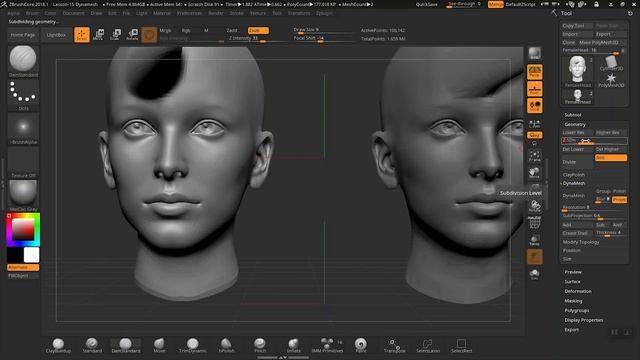The height and width of the screenshot is (360, 640).
Task: Open the LightBox browser
Action: click(x=56, y=35)
